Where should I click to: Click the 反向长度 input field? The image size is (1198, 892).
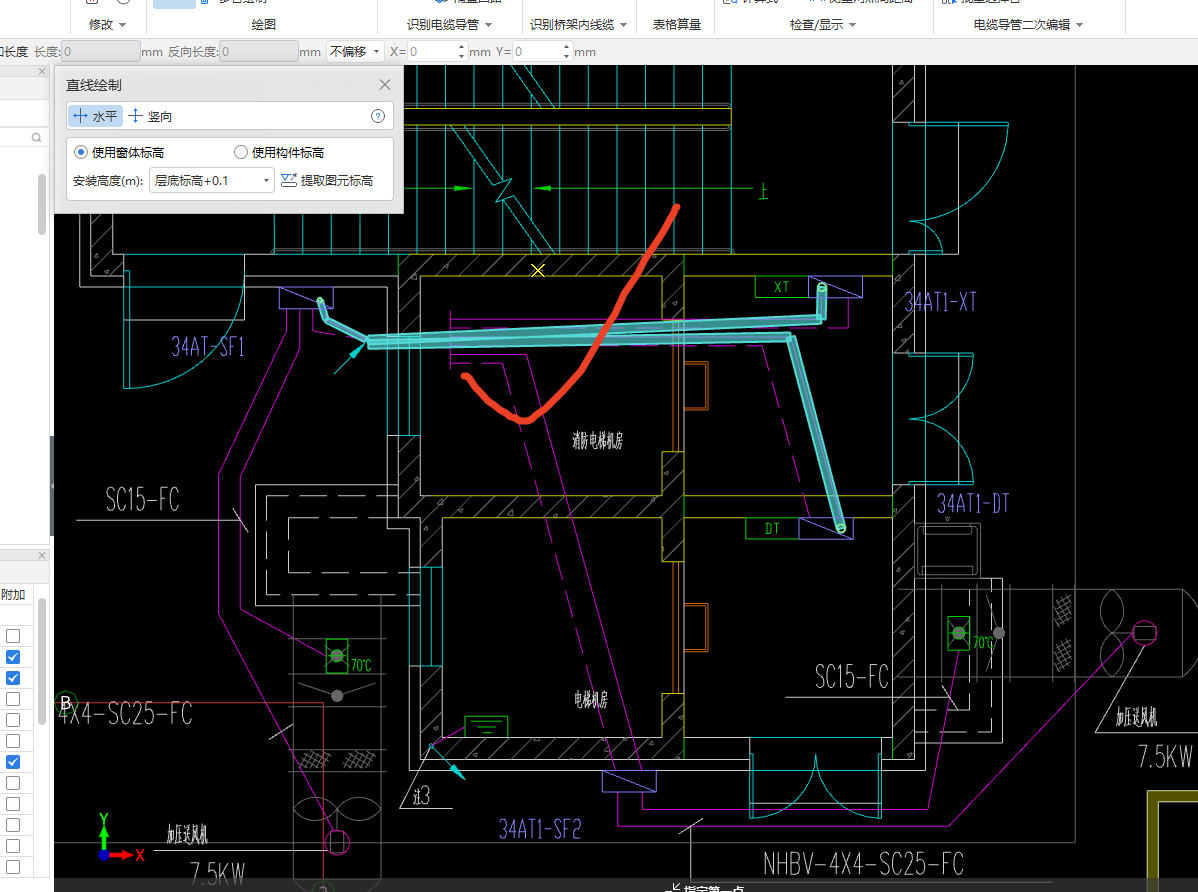[258, 51]
